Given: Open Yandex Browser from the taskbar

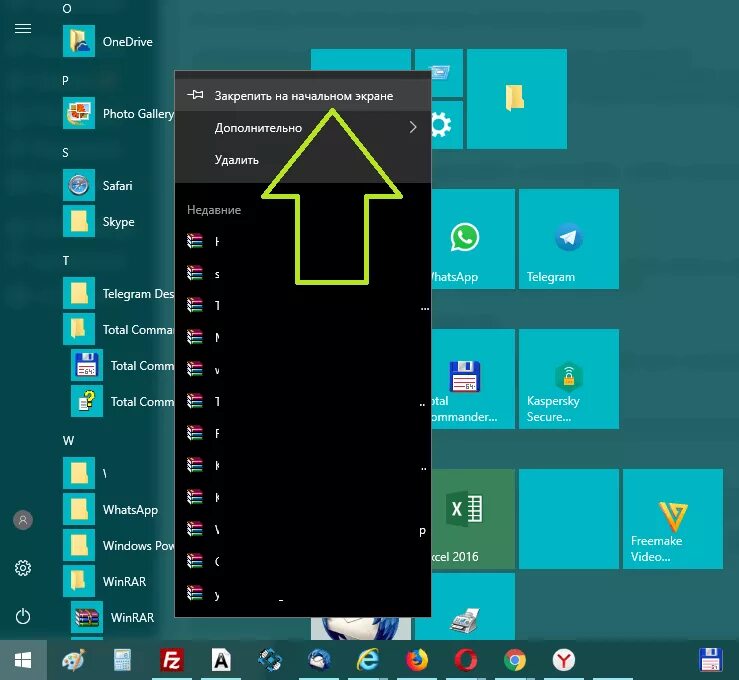Looking at the screenshot, I should point(564,660).
